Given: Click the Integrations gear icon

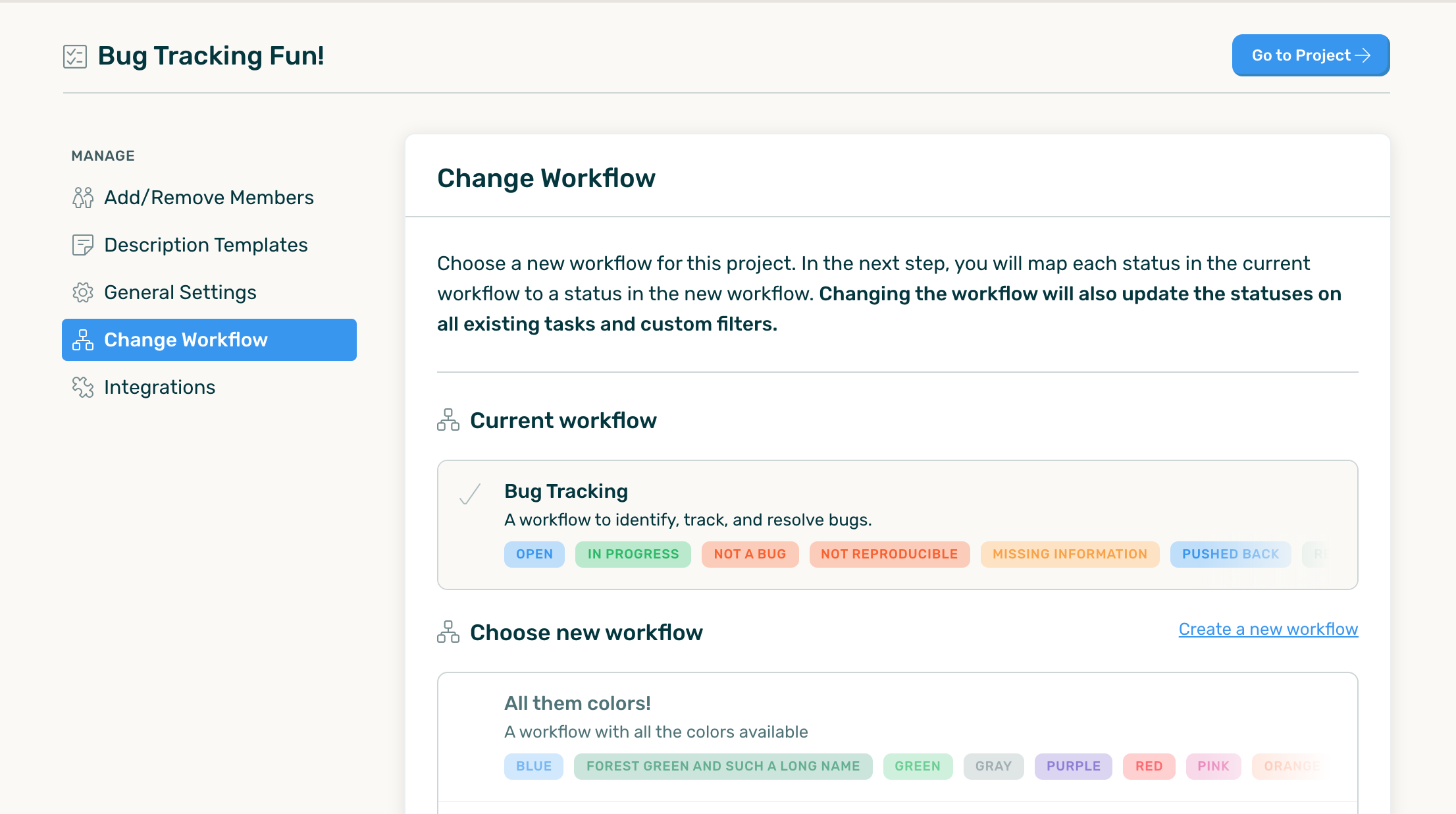Looking at the screenshot, I should (82, 387).
